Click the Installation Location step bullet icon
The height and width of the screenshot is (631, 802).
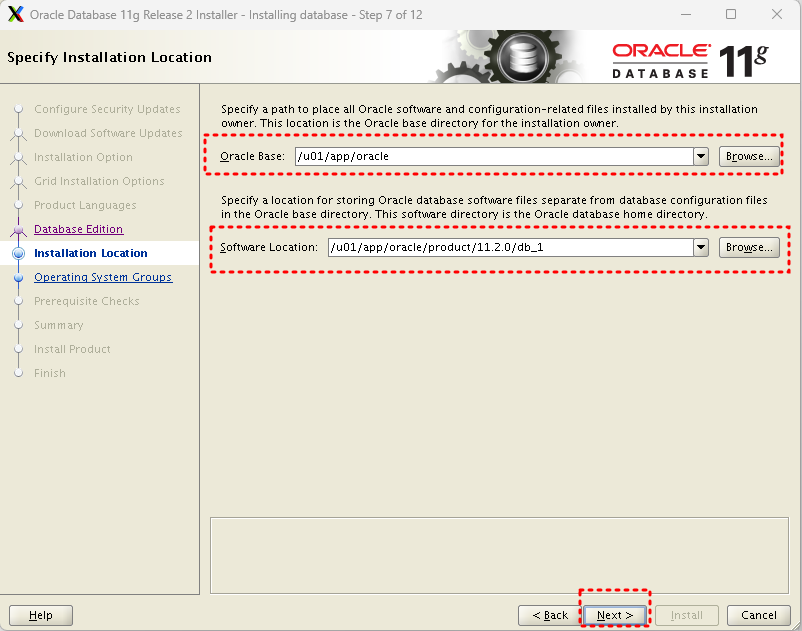[18, 253]
